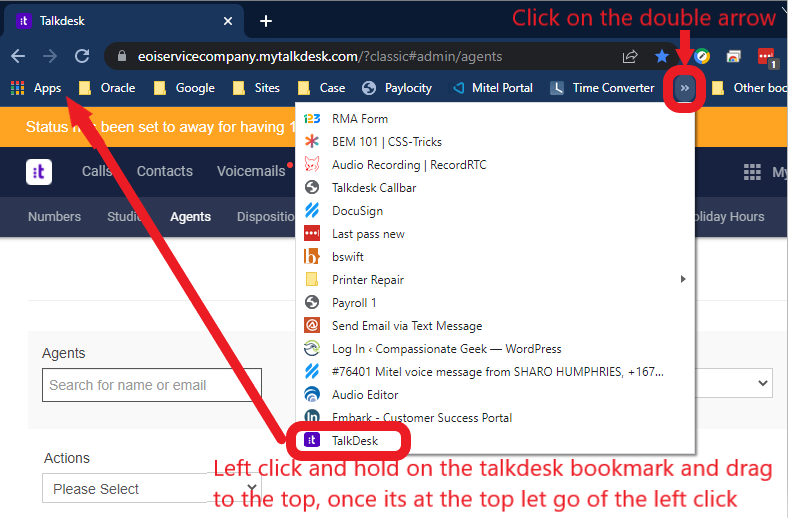The width and height of the screenshot is (788, 518).
Task: Select DocuSign bookmark
Action: 495,211
